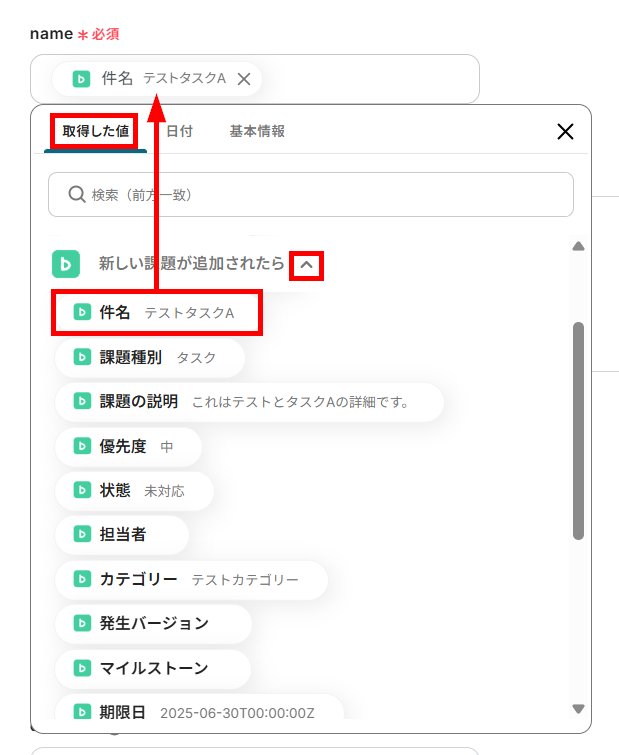Click the Backlog icon beside 新しい課題が追加されたら
Viewport: 619px width, 755px height.
(x=66, y=264)
